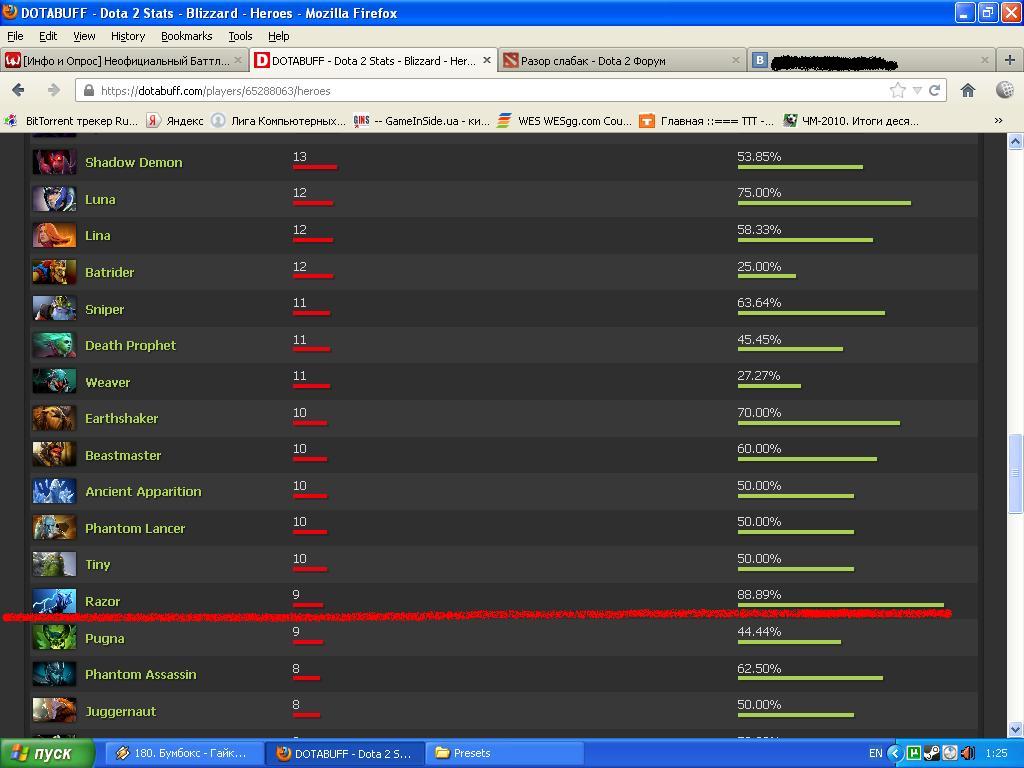This screenshot has width=1024, height=768.
Task: Open Ancient Apparition hero link
Action: (x=143, y=492)
